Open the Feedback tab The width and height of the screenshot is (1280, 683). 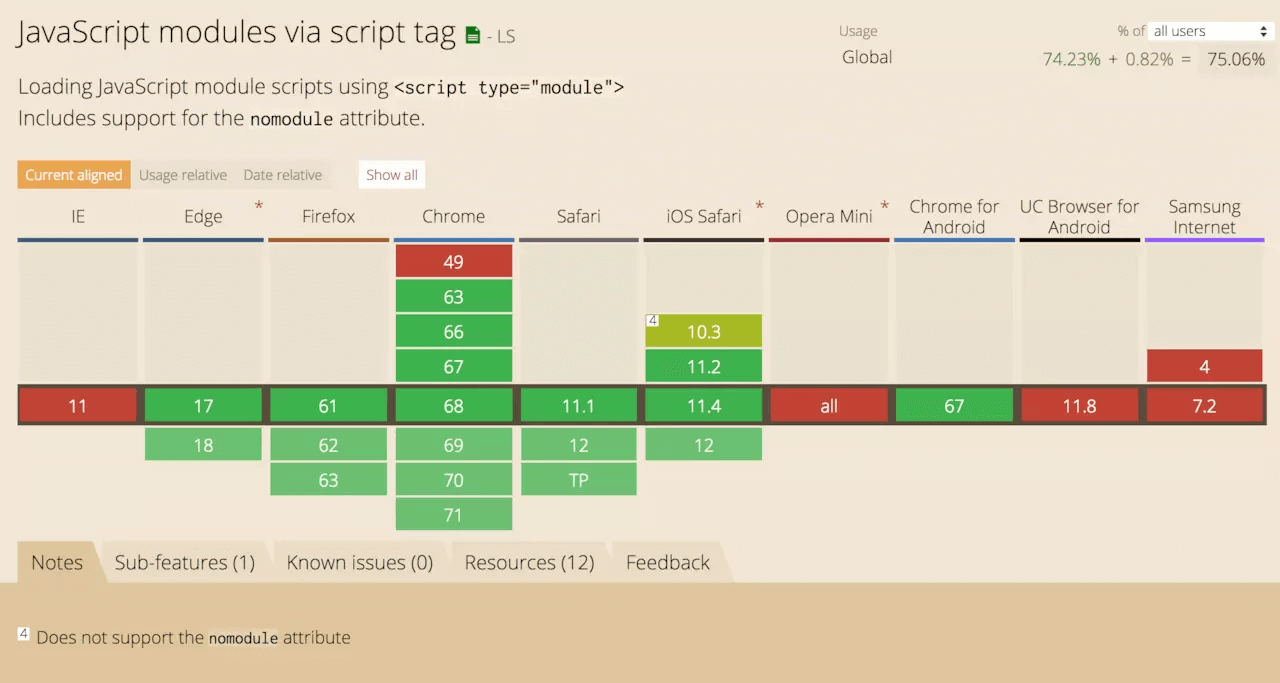(x=668, y=562)
